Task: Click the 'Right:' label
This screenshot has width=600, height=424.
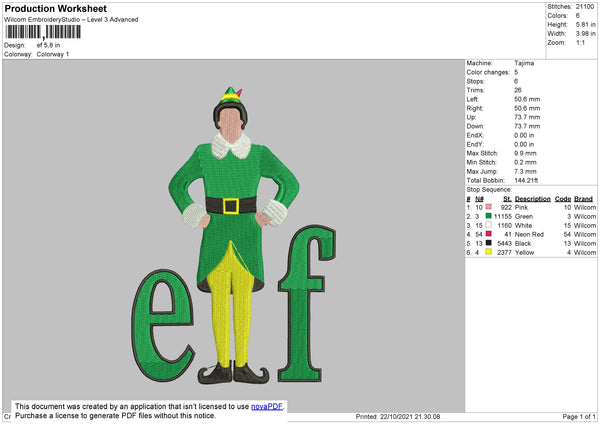Action: (474, 108)
